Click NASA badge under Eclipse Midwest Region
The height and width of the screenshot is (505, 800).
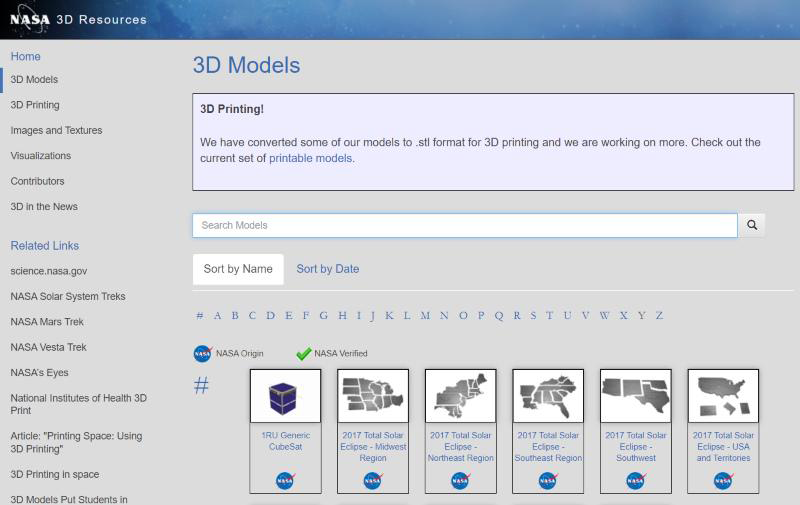click(372, 480)
